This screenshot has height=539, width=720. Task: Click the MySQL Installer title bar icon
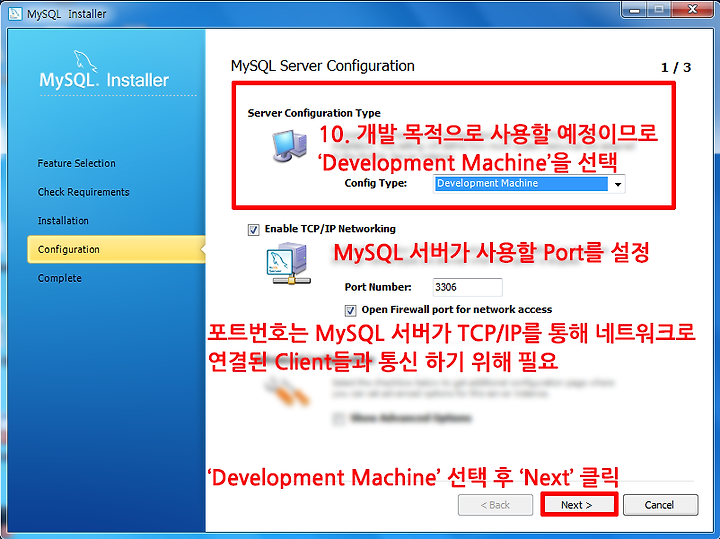click(x=15, y=14)
